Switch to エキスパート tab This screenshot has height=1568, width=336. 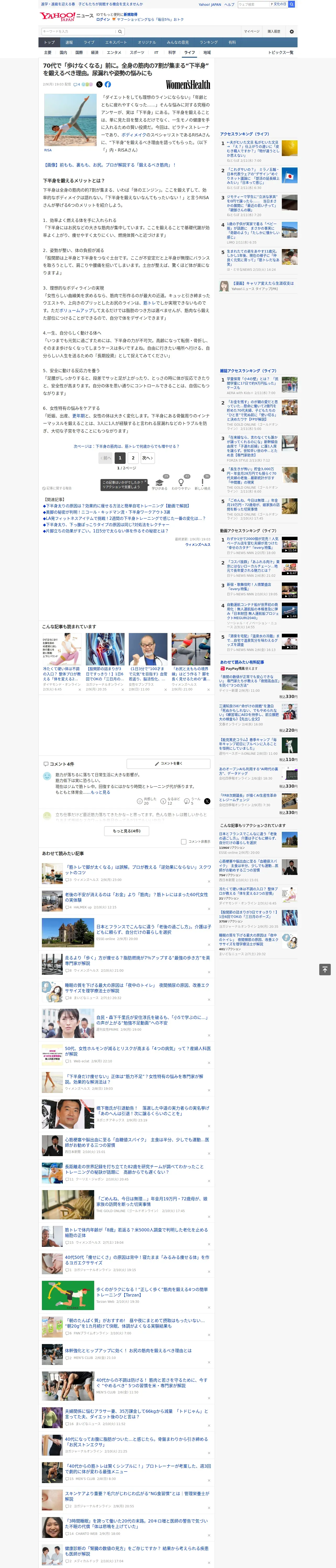click(116, 43)
